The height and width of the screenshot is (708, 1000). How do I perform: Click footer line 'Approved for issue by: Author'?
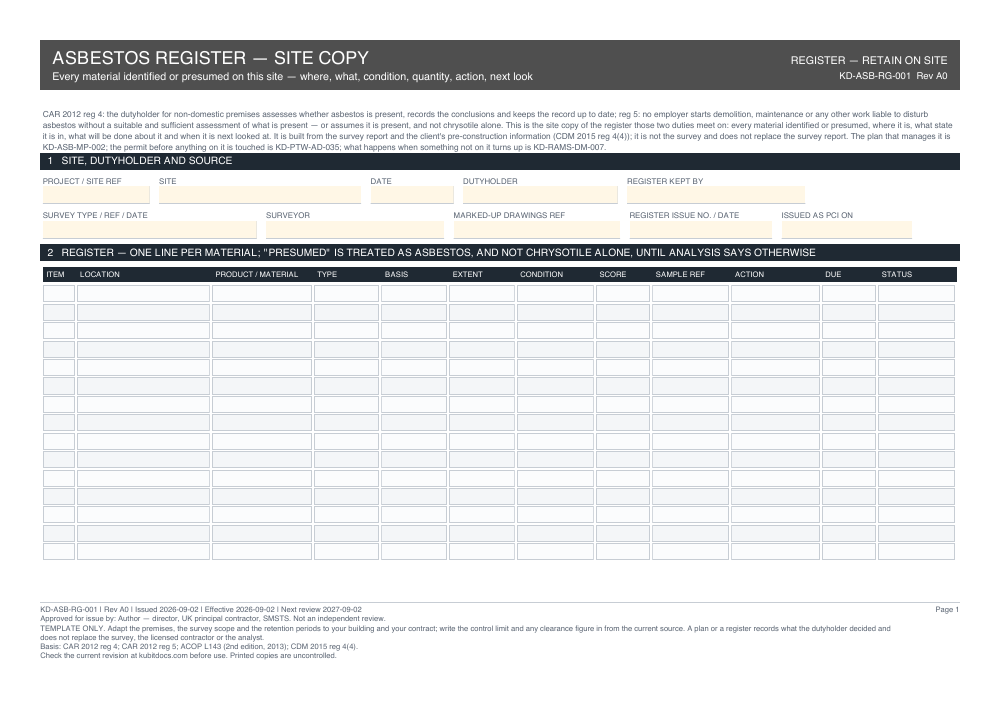click(x=213, y=618)
